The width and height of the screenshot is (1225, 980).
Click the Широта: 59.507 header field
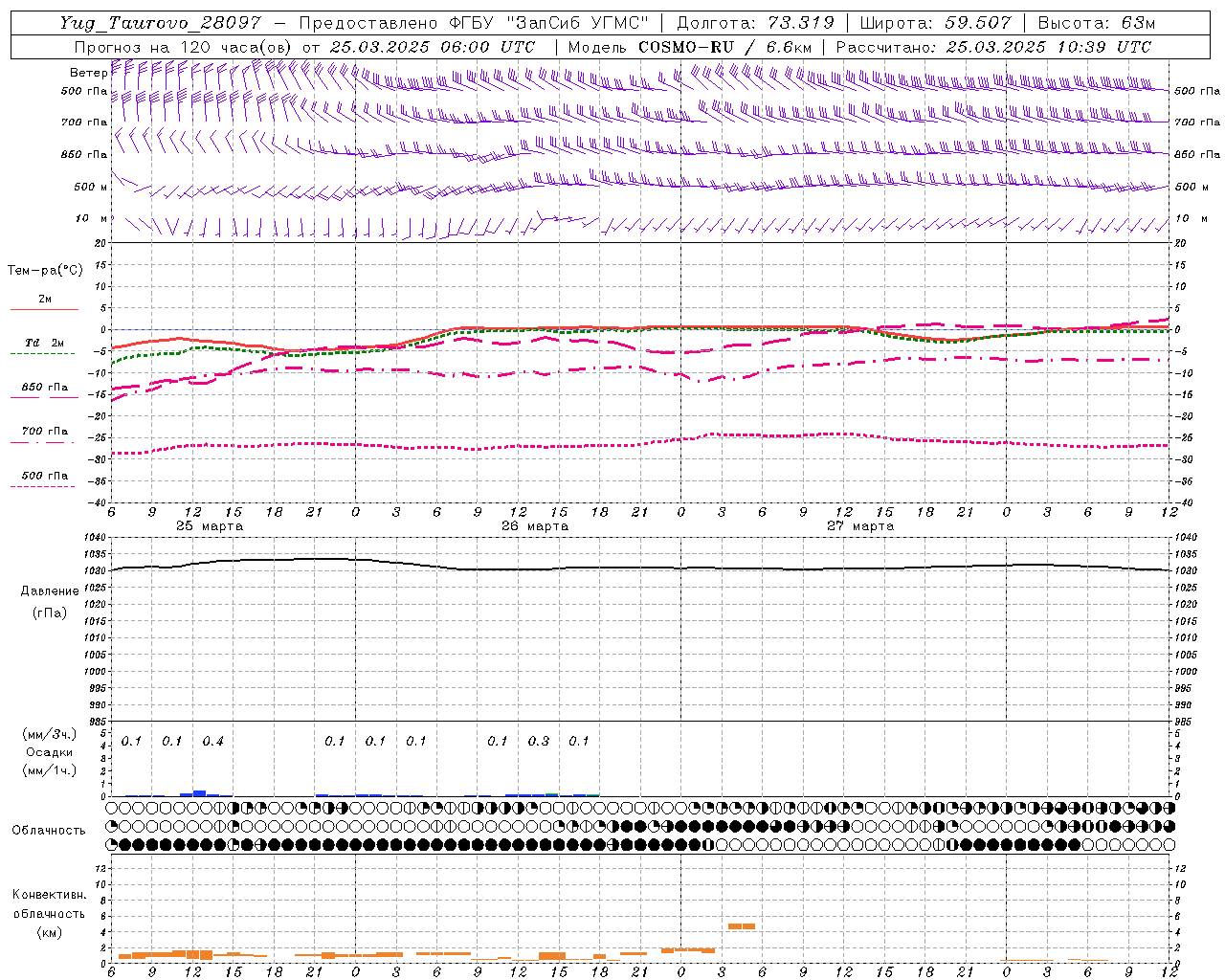tap(935, 23)
